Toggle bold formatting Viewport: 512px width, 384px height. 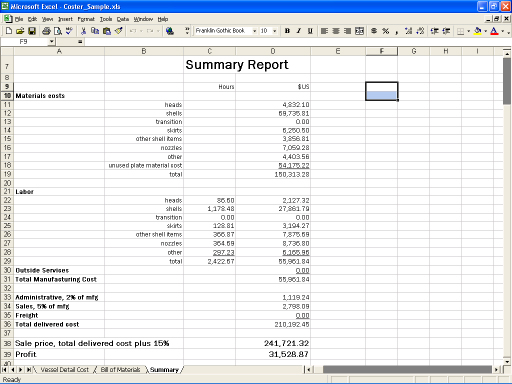coord(287,31)
